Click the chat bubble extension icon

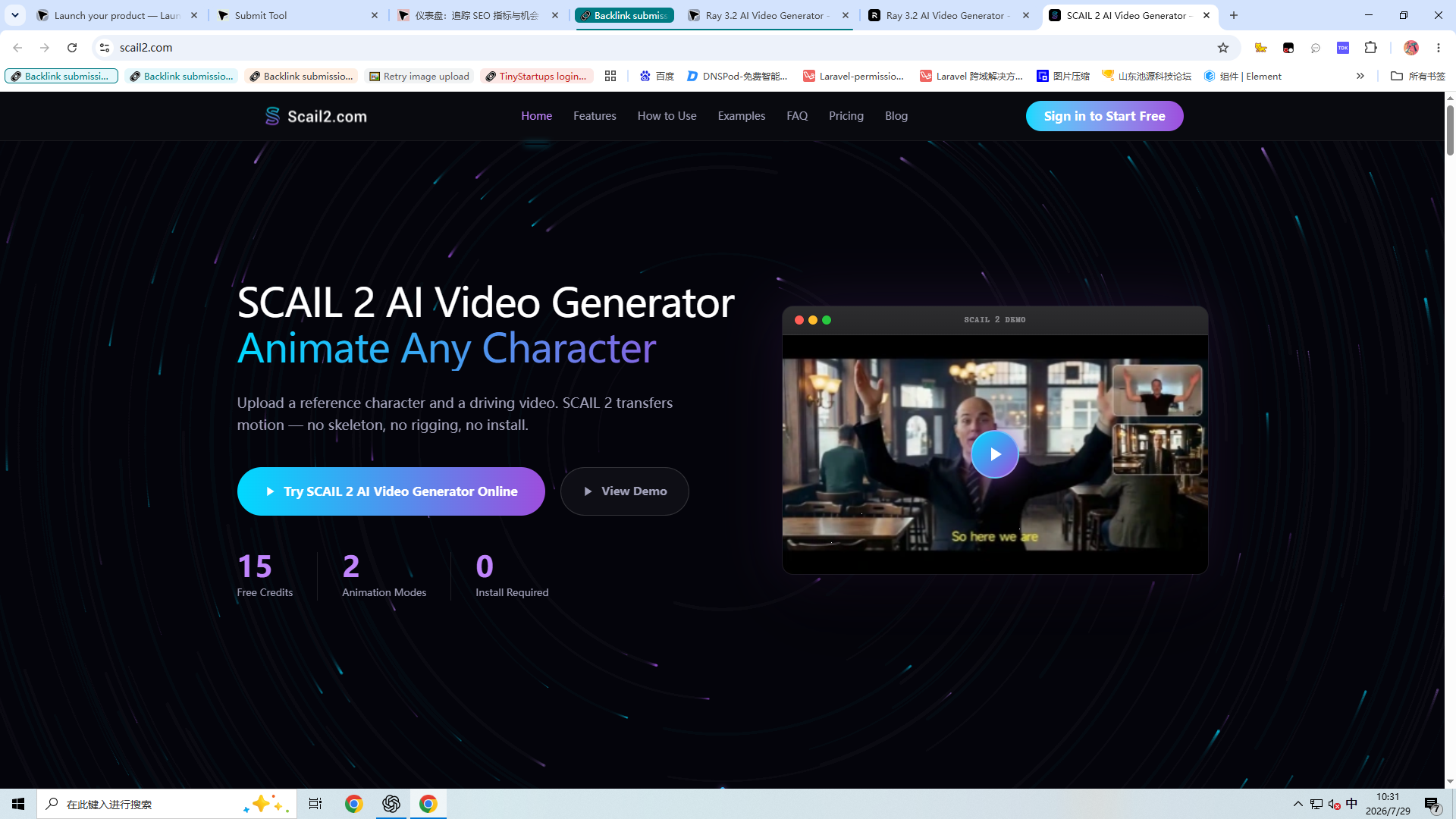[1316, 48]
